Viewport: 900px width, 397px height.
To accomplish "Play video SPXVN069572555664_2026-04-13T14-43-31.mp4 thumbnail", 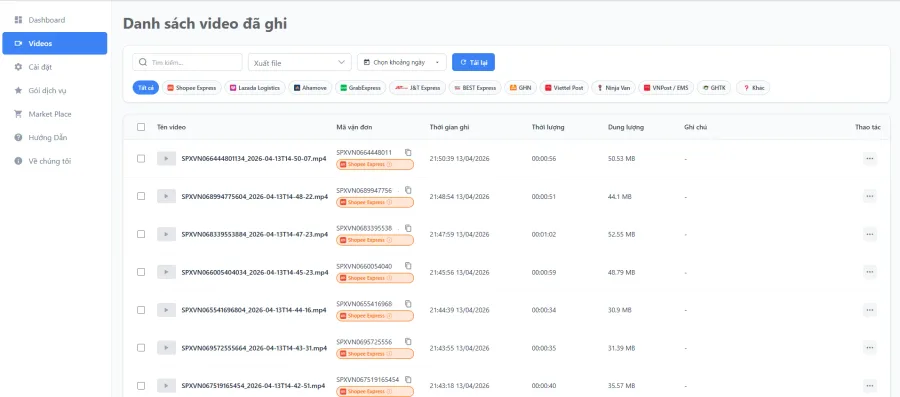I will coord(166,348).
